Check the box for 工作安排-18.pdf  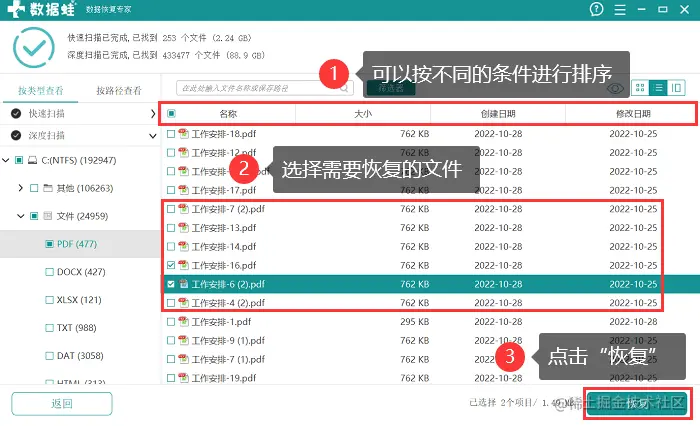[x=171, y=134]
